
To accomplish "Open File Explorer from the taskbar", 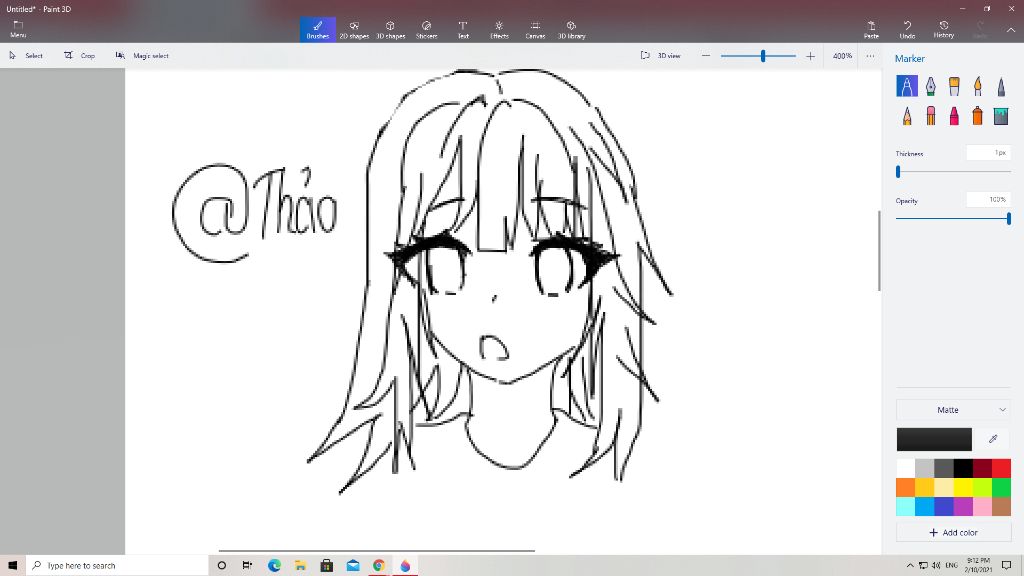I will [x=300, y=566].
